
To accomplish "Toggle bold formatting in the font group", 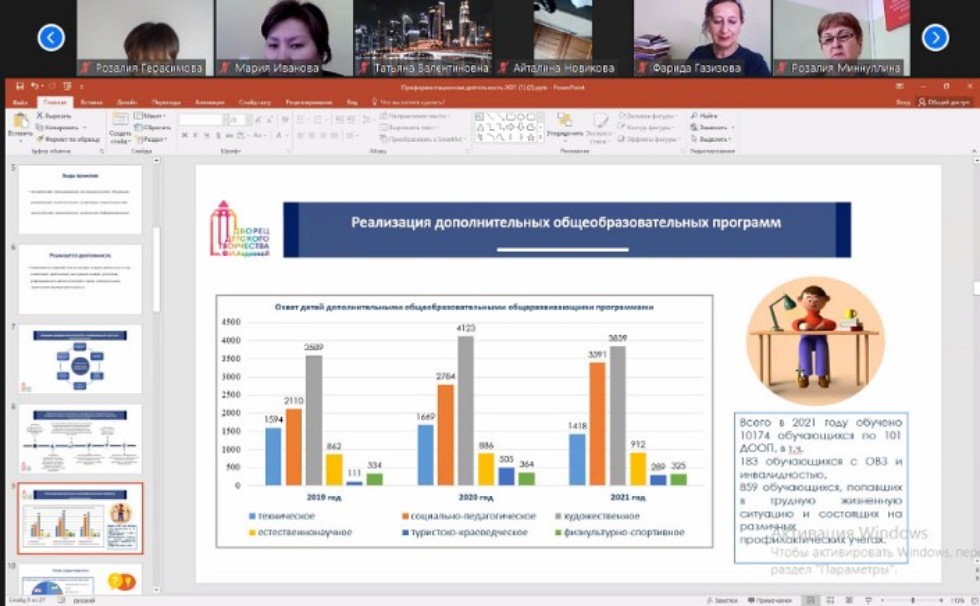I will click(184, 134).
